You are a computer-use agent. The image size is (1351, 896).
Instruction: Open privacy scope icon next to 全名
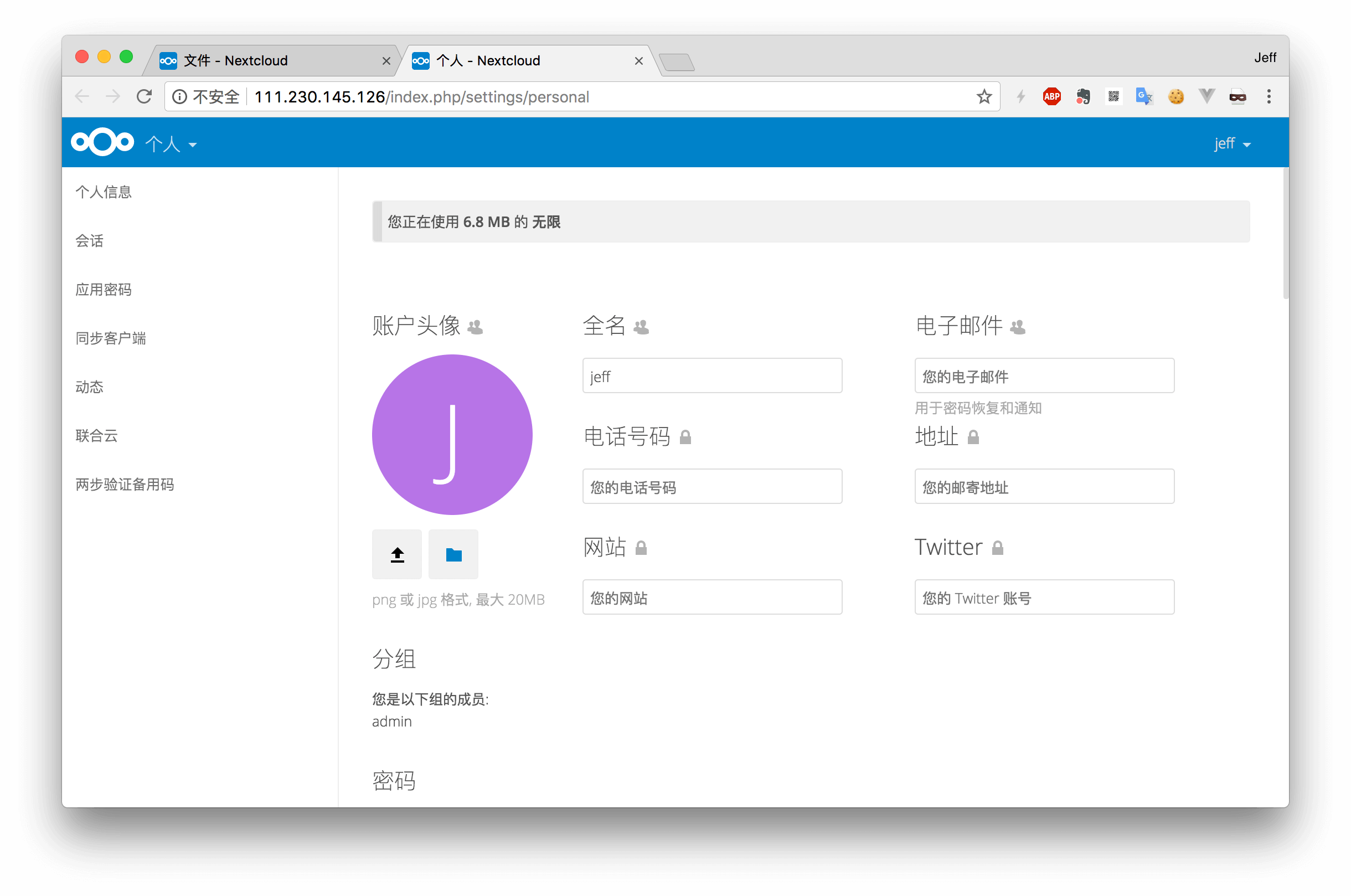pos(642,327)
